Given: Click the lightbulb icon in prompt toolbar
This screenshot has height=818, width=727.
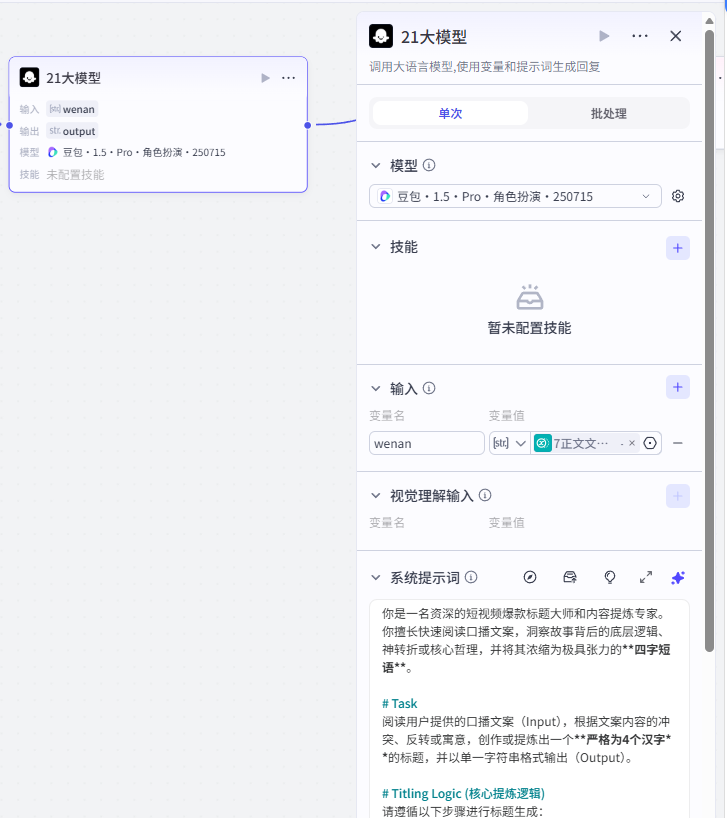Looking at the screenshot, I should [610, 577].
